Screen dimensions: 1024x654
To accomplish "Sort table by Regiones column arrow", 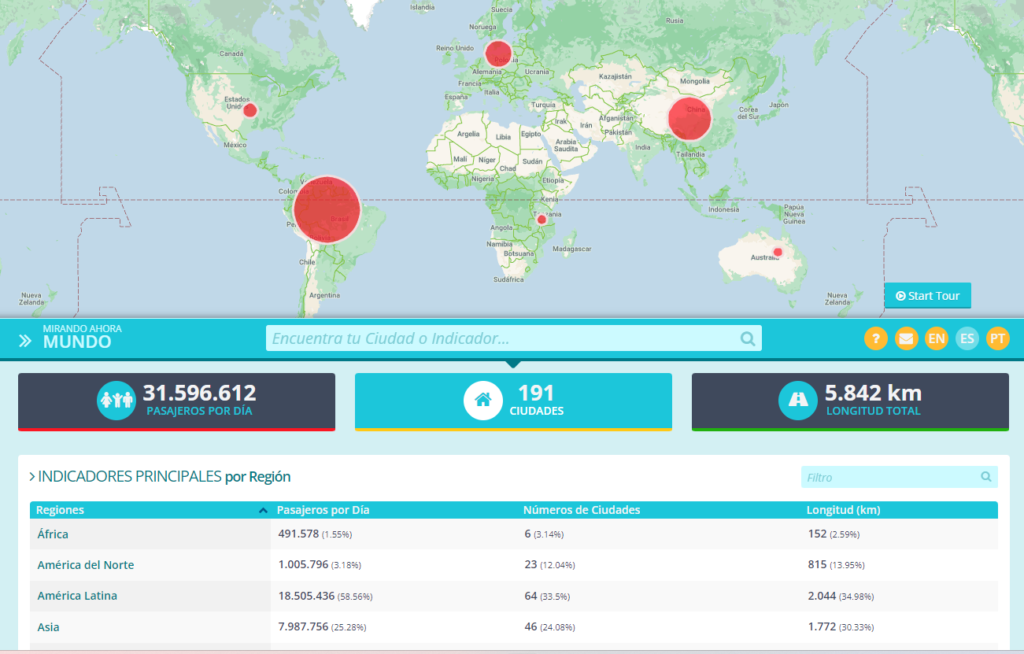I will click(x=263, y=511).
